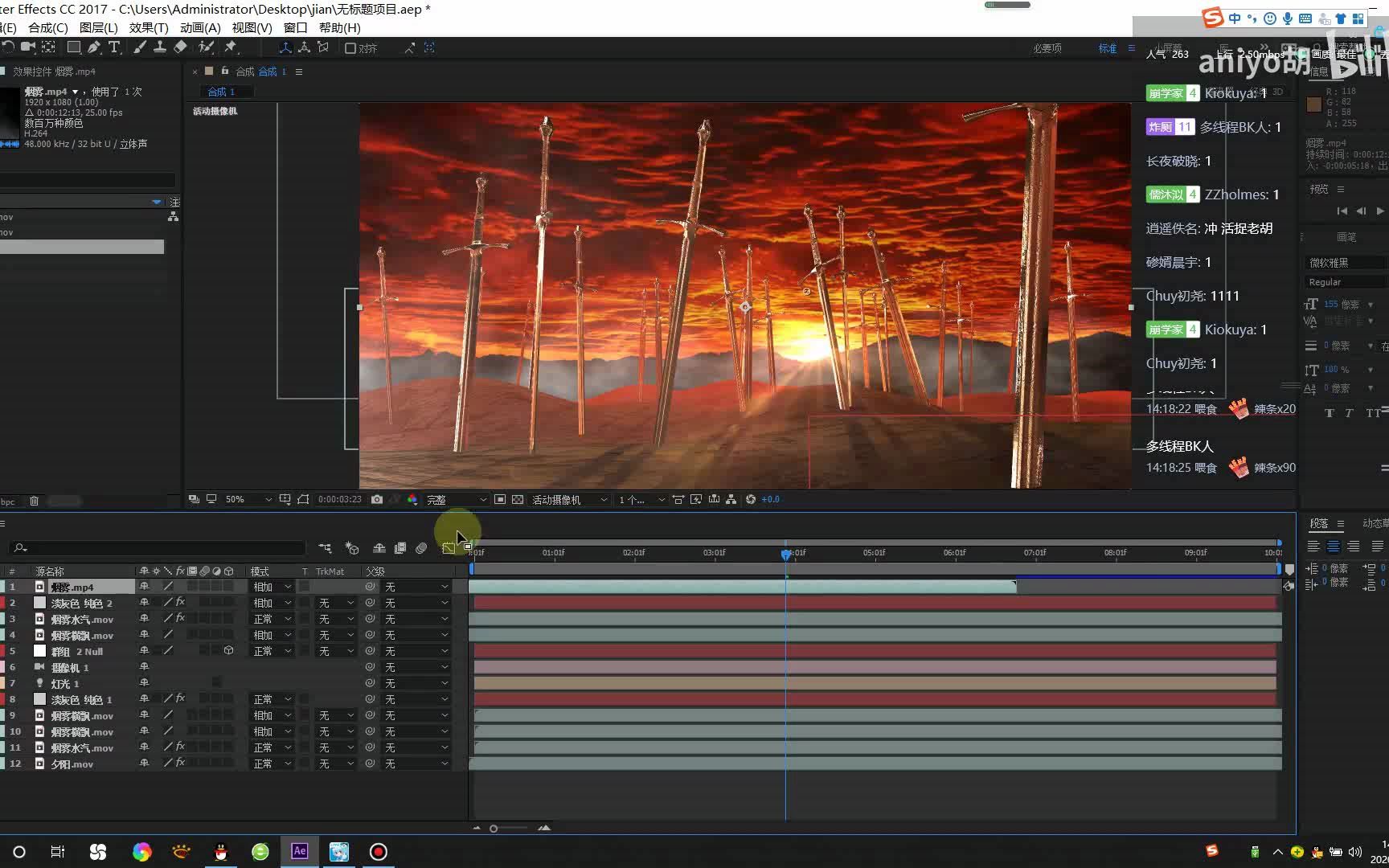Open the 完整 resolution dropdown

(x=457, y=499)
